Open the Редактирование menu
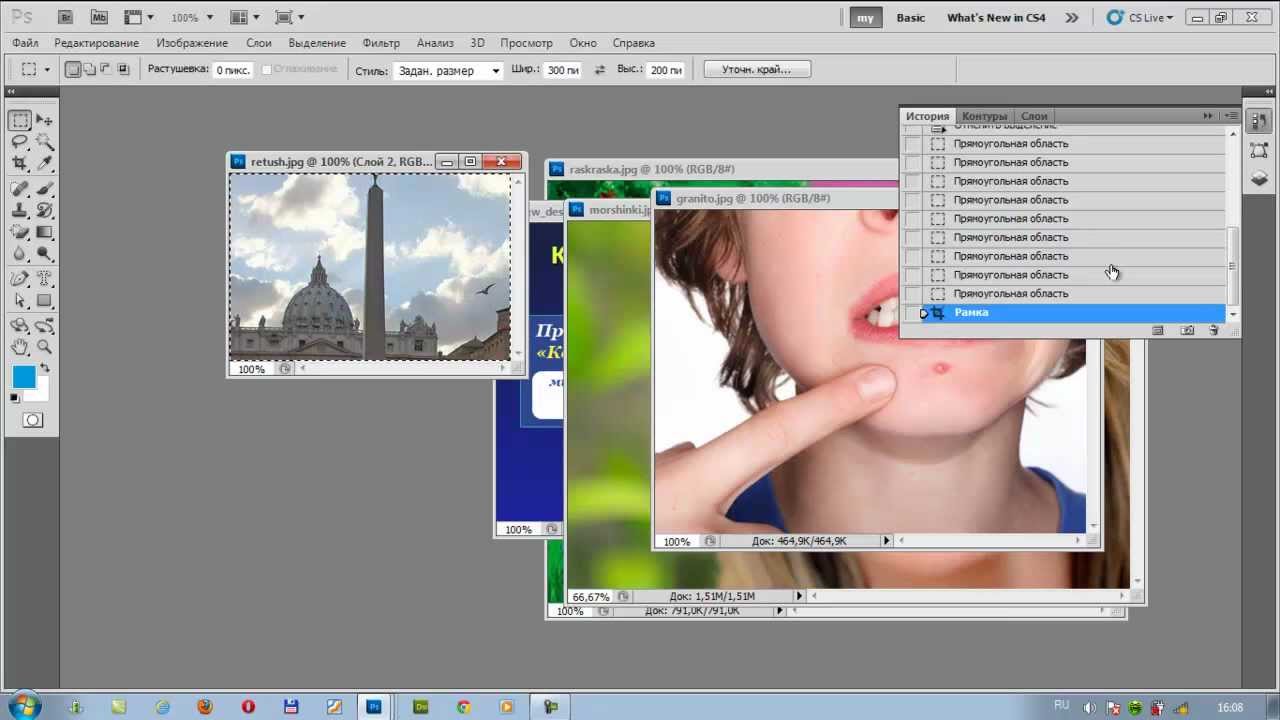 (x=97, y=43)
